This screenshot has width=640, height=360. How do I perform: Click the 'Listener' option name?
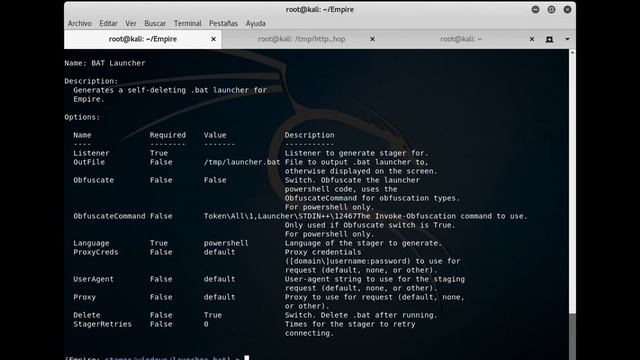coord(91,153)
